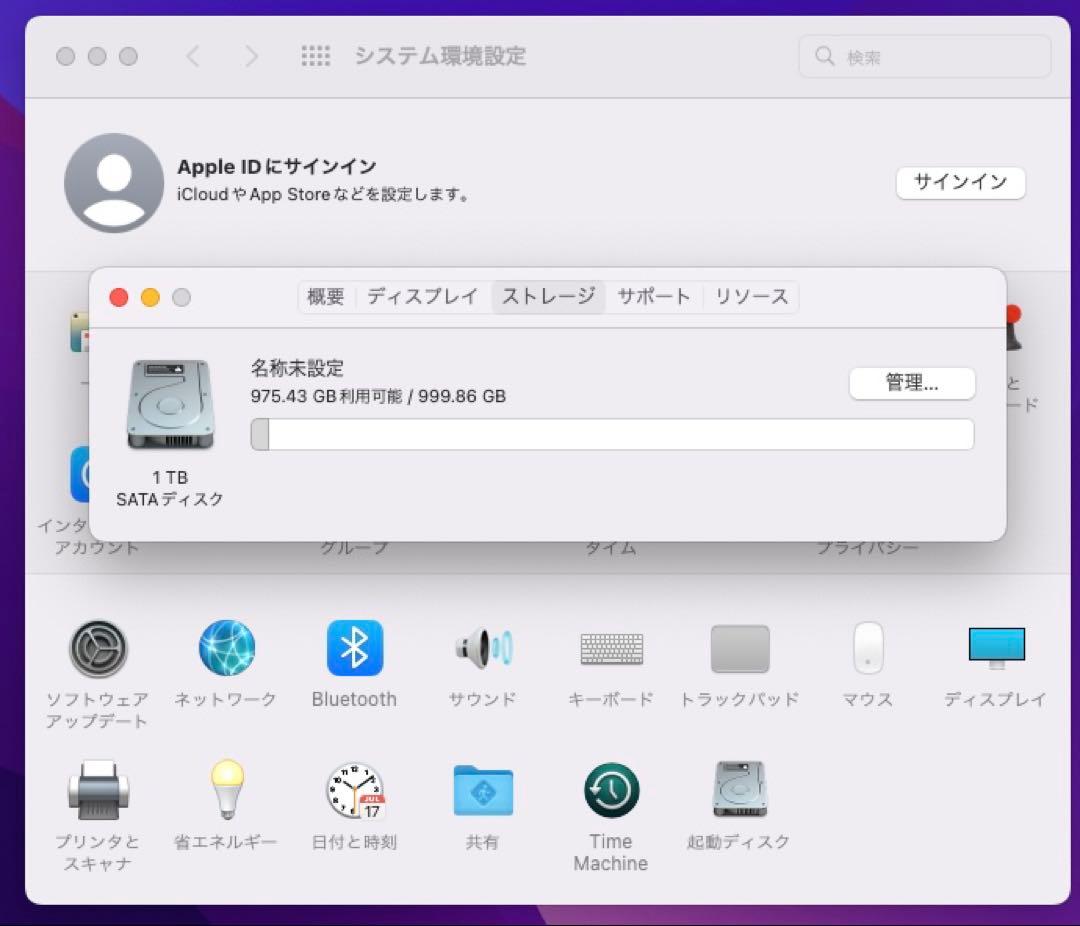Image resolution: width=1080 pixels, height=926 pixels.
Task: Open Bluetooth settings
Action: 354,648
